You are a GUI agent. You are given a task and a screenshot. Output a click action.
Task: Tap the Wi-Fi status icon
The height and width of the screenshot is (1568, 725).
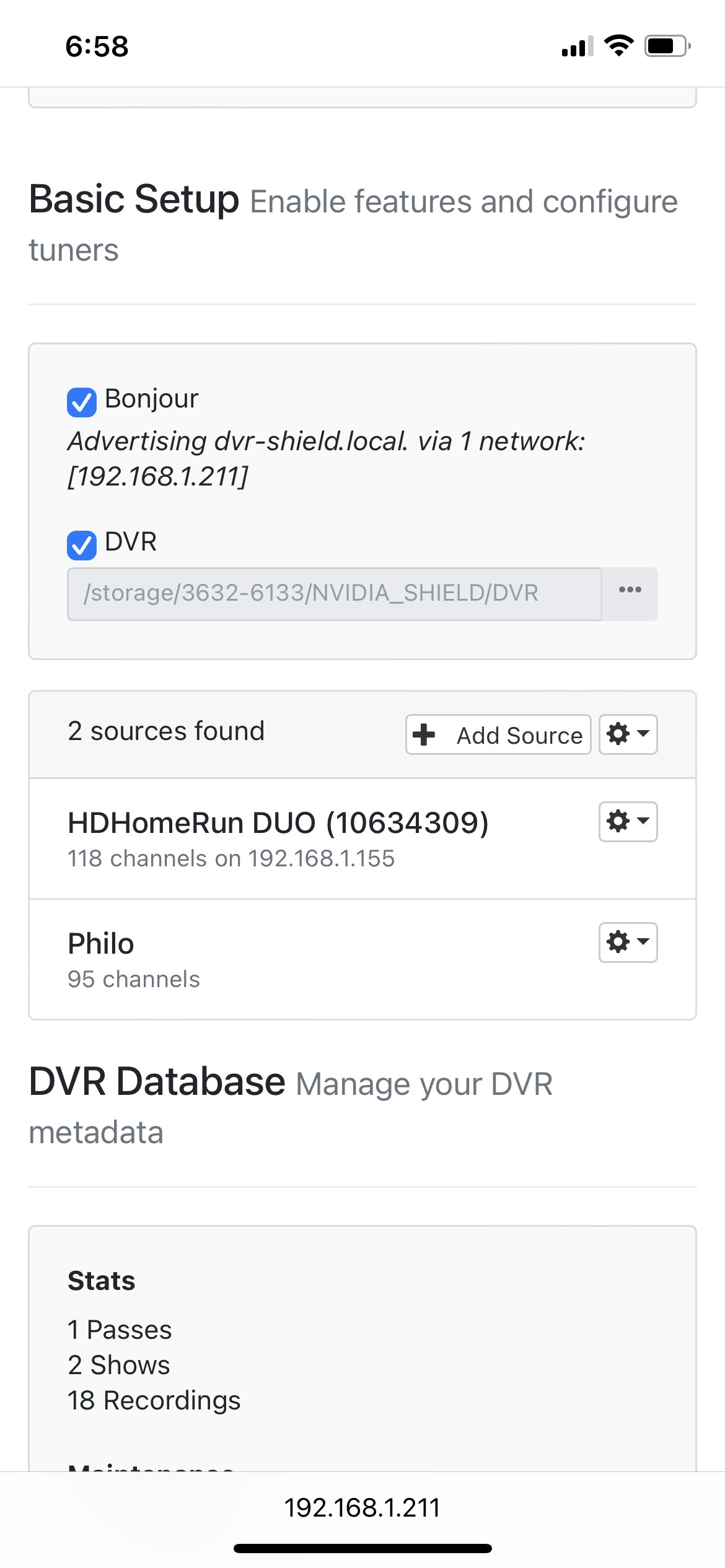(x=618, y=46)
